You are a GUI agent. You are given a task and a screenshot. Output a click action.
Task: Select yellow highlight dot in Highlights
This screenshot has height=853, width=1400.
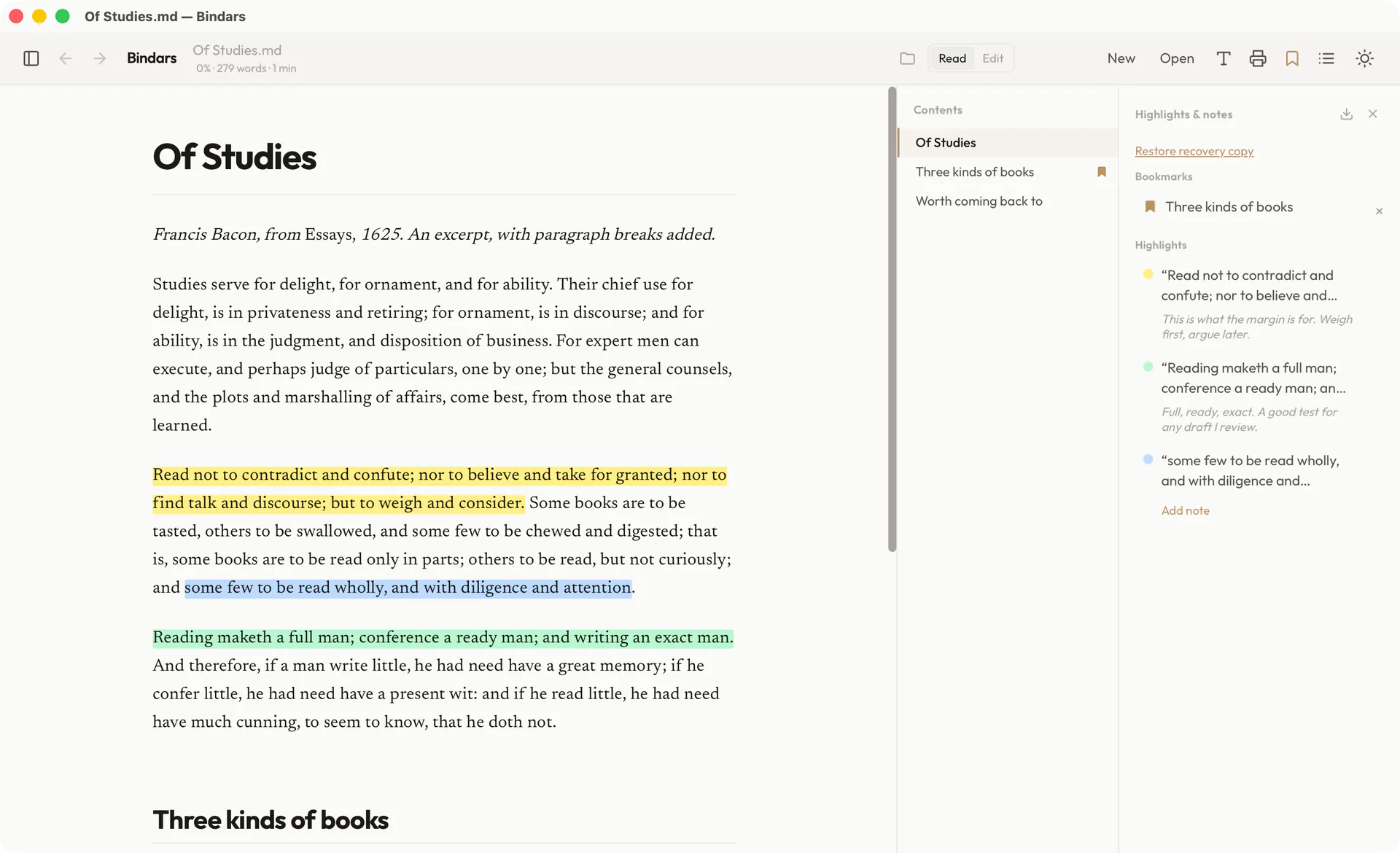1148,274
